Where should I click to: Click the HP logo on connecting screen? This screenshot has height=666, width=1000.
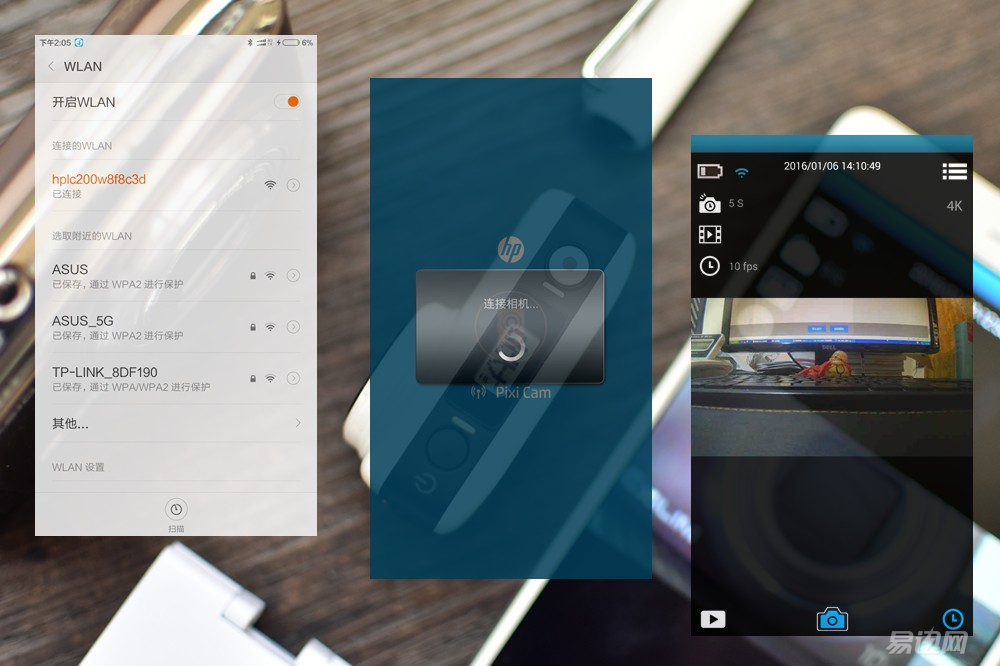tap(510, 250)
